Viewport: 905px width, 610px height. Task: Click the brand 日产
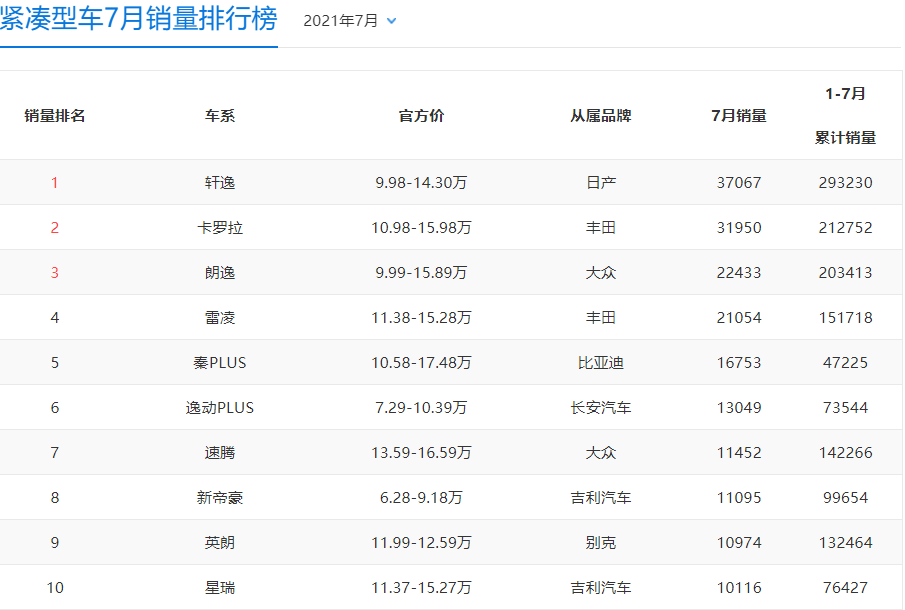(601, 182)
